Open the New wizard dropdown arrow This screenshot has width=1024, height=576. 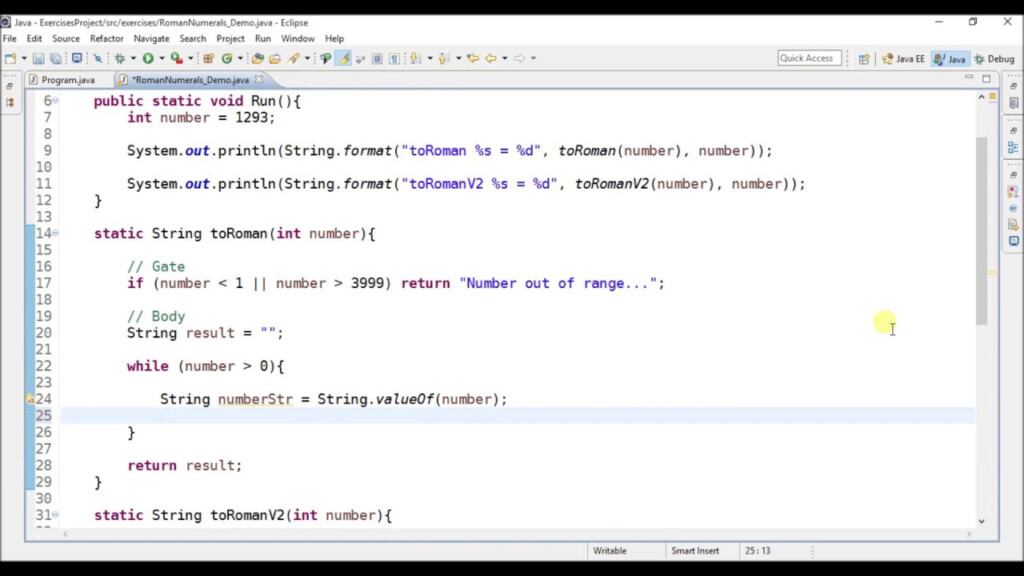coord(24,59)
